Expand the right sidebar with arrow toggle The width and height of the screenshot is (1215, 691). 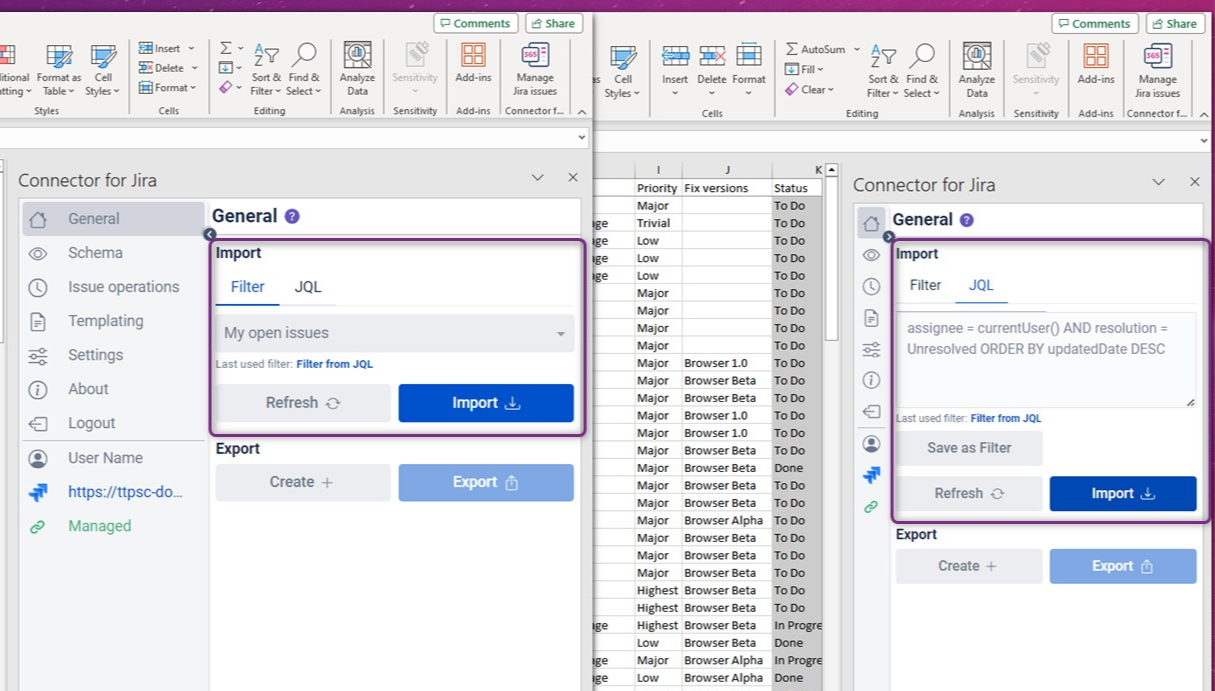889,237
